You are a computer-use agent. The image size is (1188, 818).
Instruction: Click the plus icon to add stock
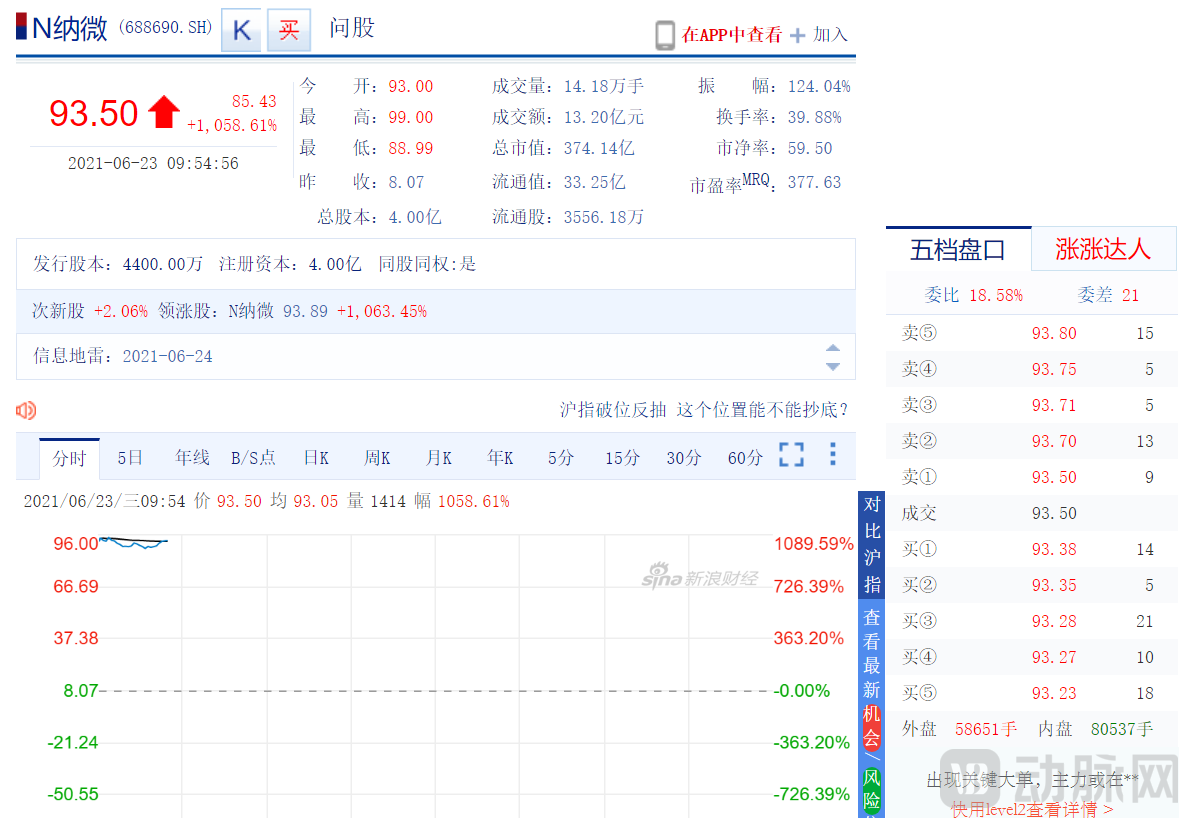(797, 35)
